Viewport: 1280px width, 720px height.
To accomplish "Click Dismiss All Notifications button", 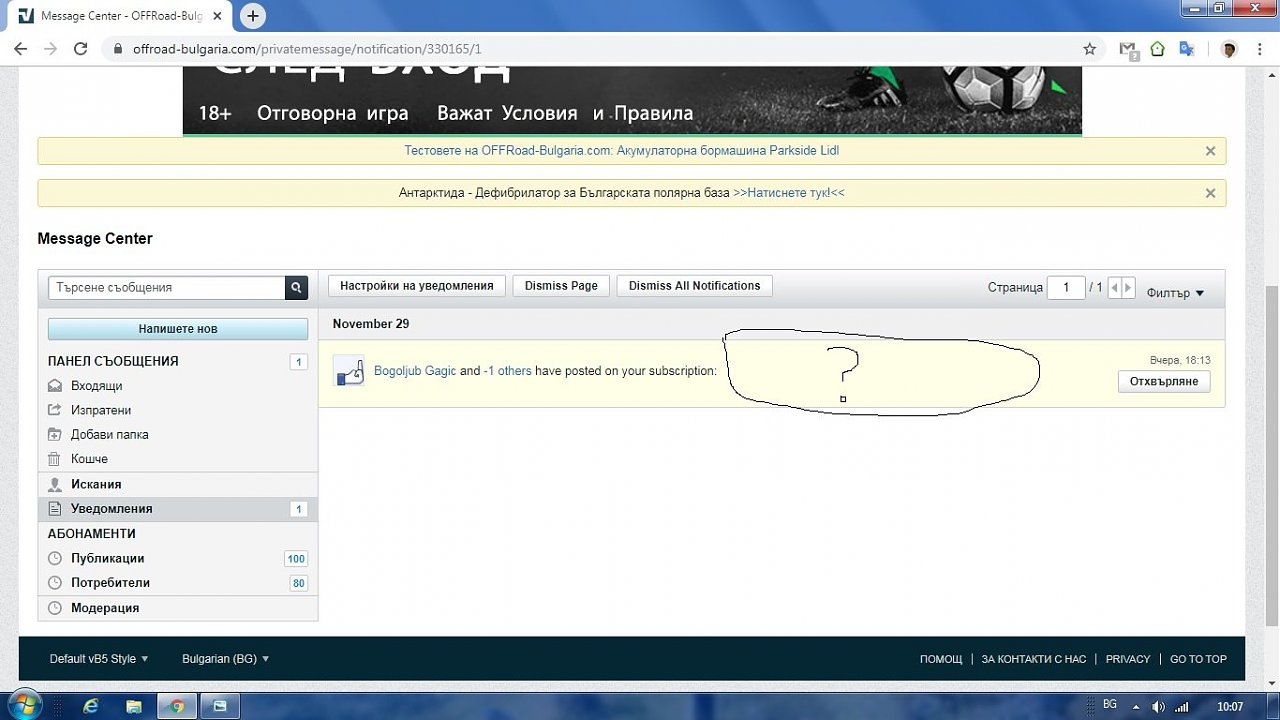I will (695, 286).
